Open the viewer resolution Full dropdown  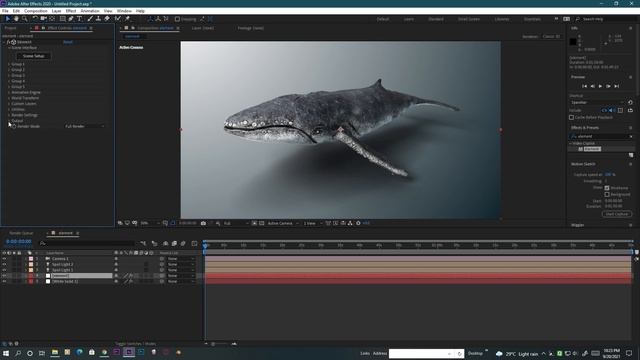coord(236,223)
